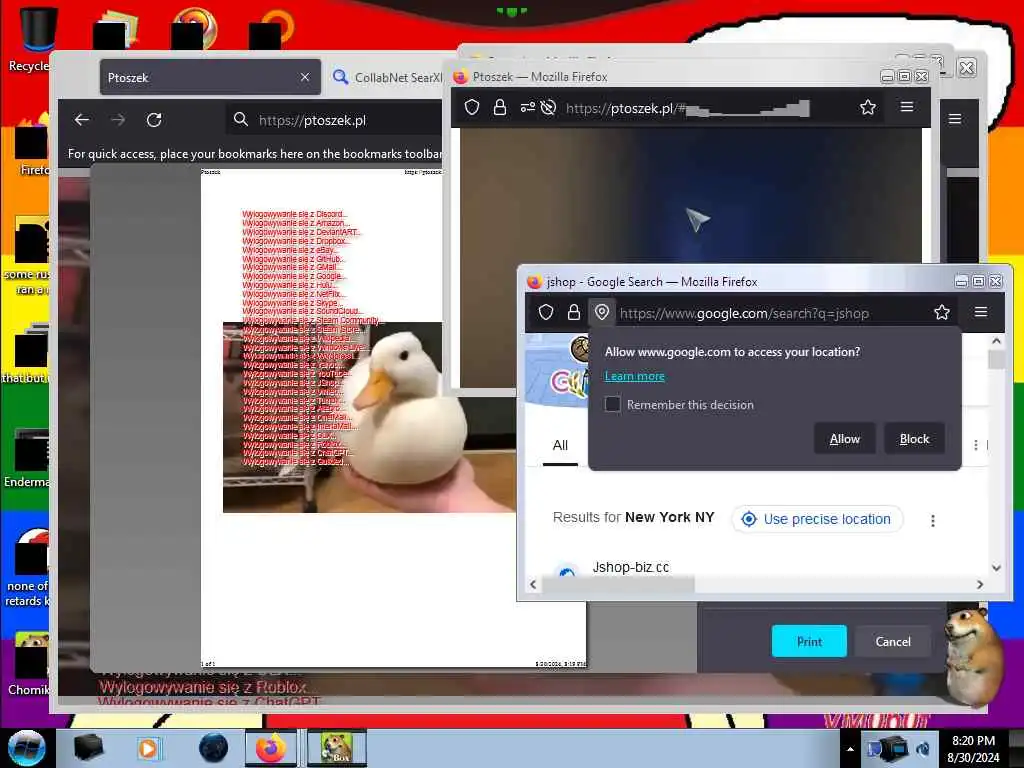Click the duck image in print preview
This screenshot has height=768, width=1024.
point(369,418)
